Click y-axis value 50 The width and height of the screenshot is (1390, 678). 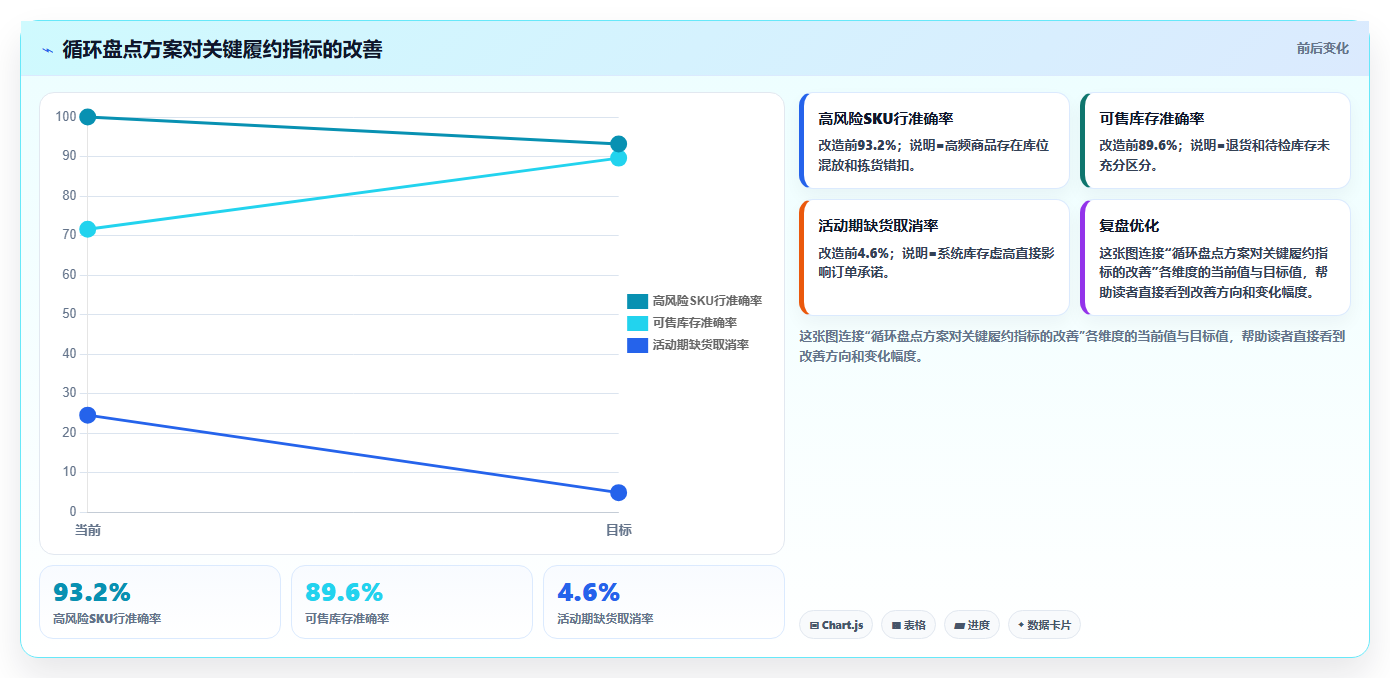(69, 314)
